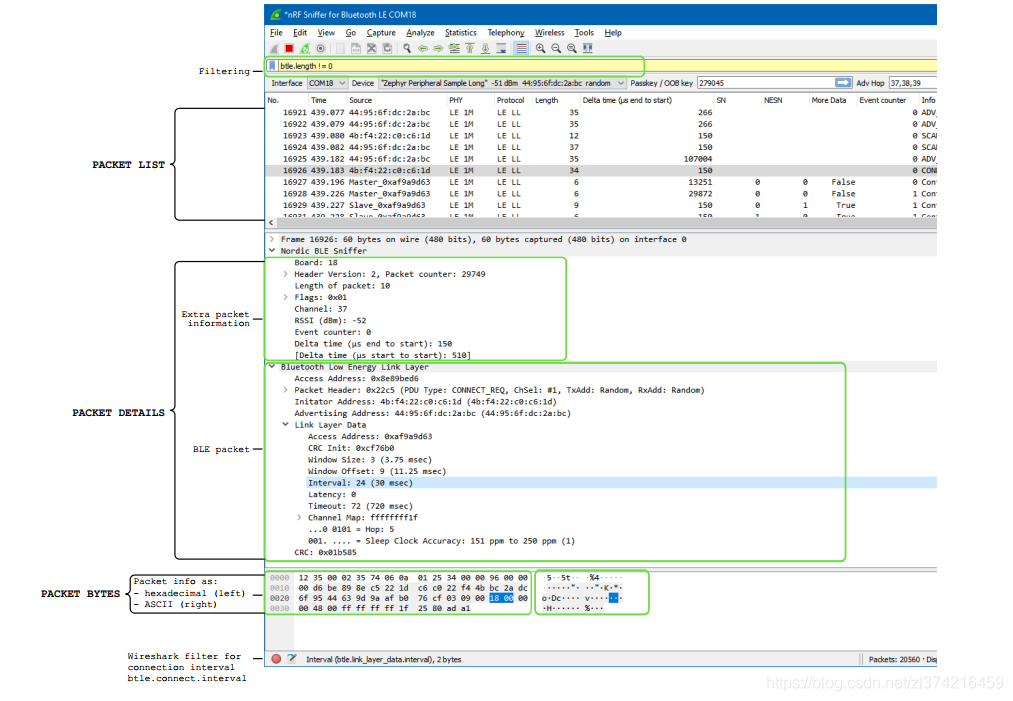Viewport: 1013px width, 701px height.
Task: Open Find packet magnifier tool
Action: [407, 48]
